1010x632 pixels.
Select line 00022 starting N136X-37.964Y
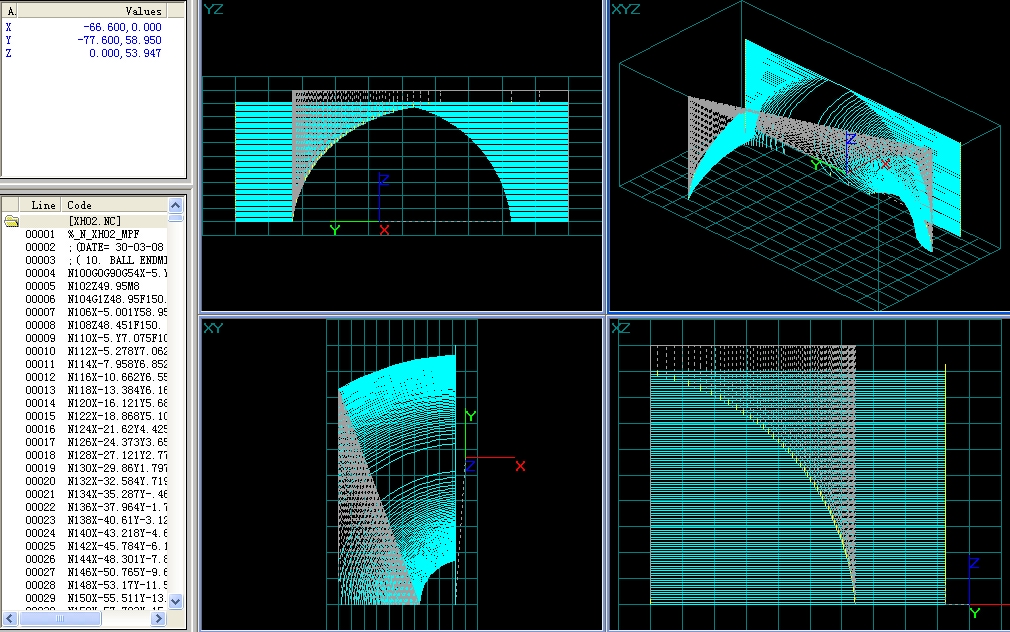click(x=85, y=507)
